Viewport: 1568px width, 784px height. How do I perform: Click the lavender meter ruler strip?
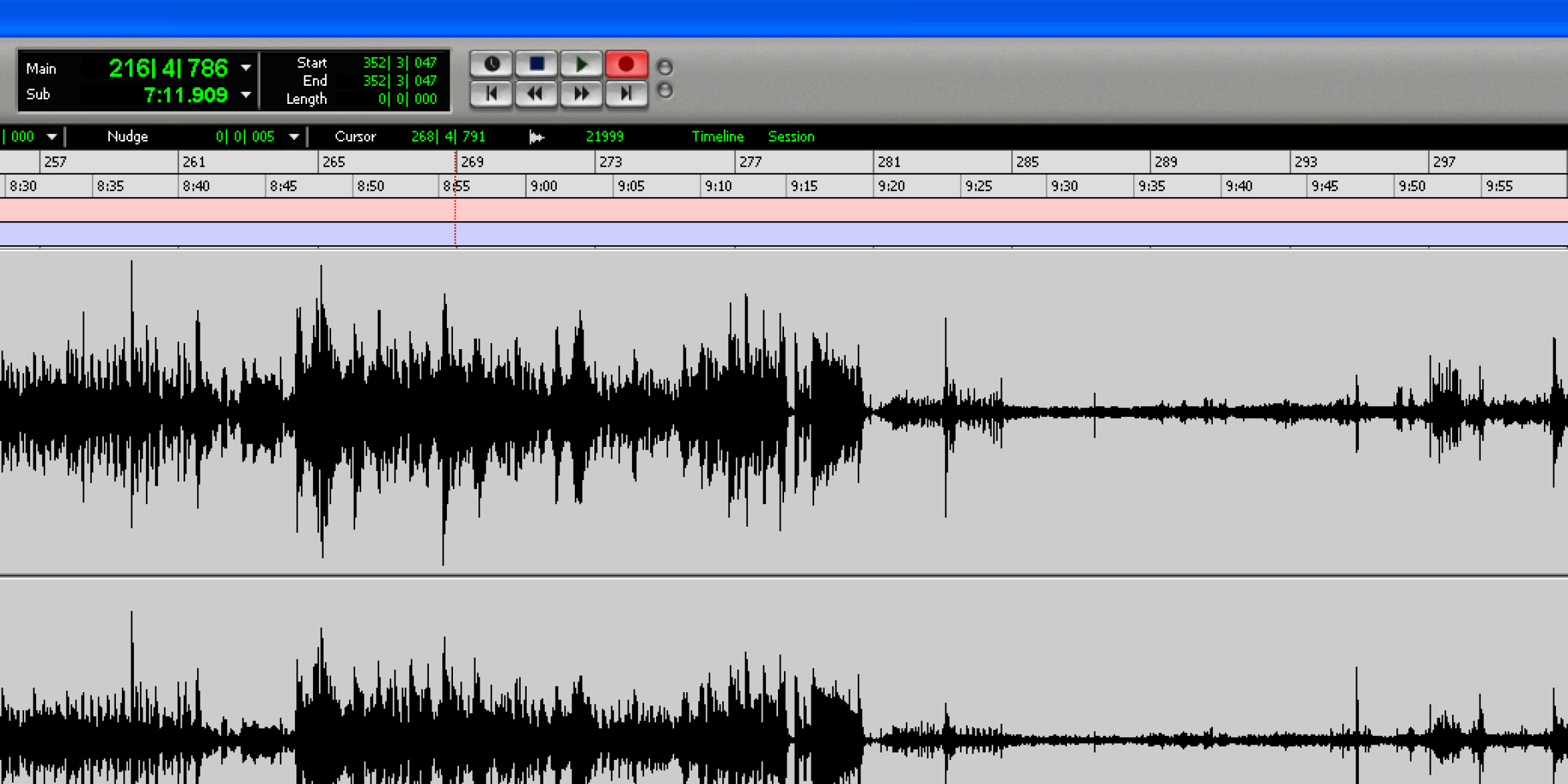coord(784,234)
